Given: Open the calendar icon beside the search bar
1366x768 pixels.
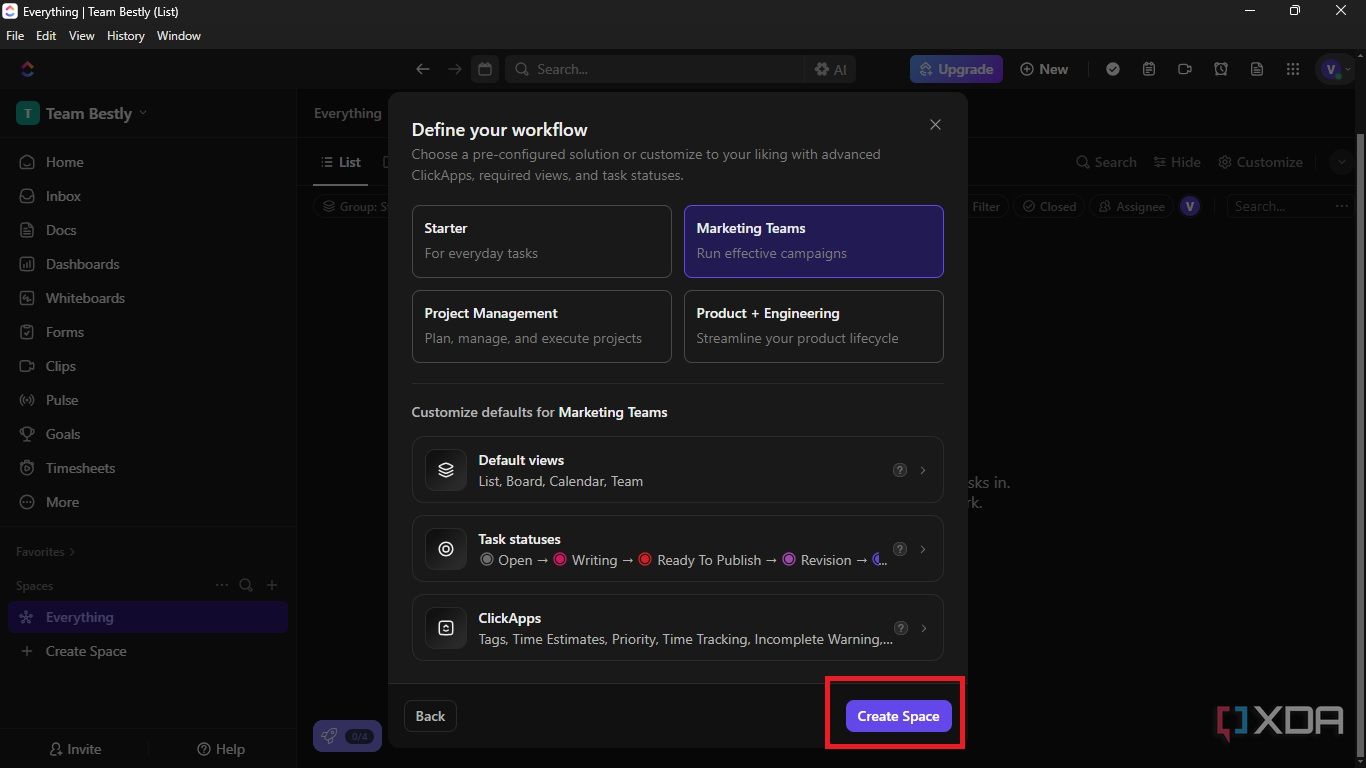Looking at the screenshot, I should (x=485, y=69).
